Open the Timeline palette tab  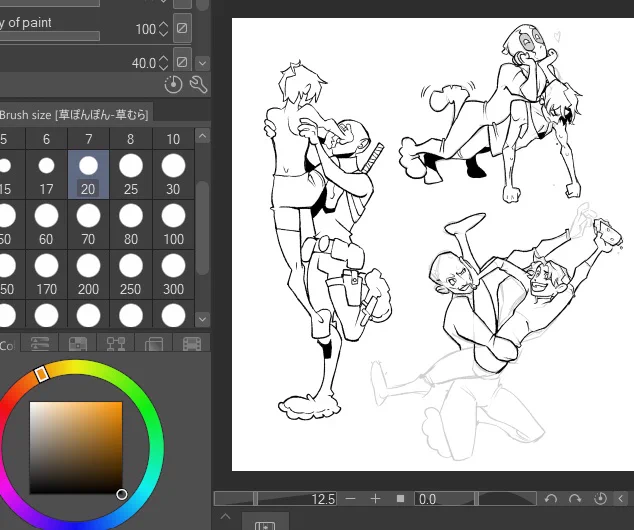point(265,522)
